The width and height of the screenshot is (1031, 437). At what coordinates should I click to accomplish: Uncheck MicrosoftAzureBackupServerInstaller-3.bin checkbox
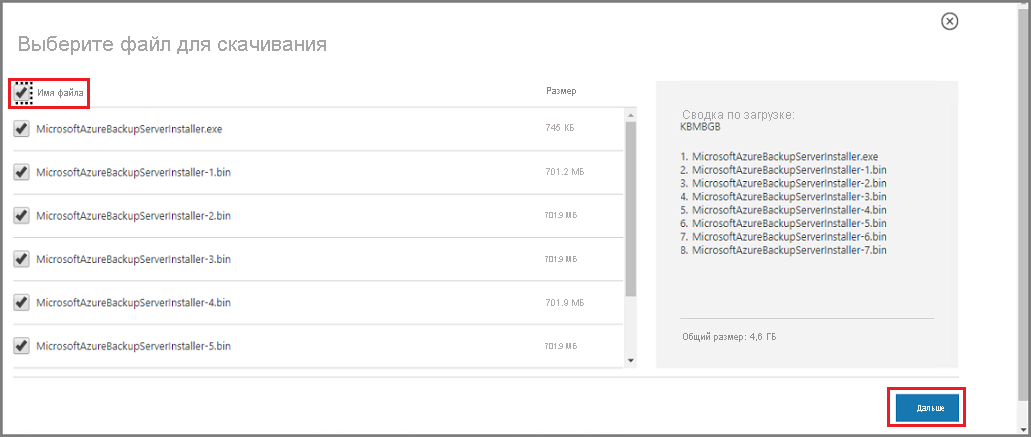[22, 259]
